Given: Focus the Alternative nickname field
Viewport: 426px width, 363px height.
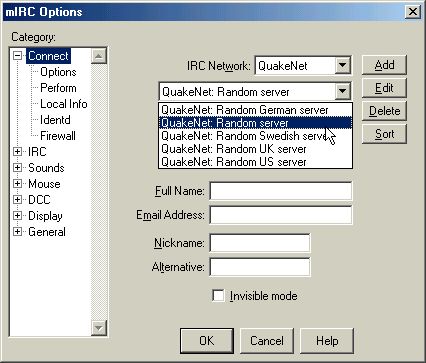Looking at the screenshot, I should [x=260, y=267].
